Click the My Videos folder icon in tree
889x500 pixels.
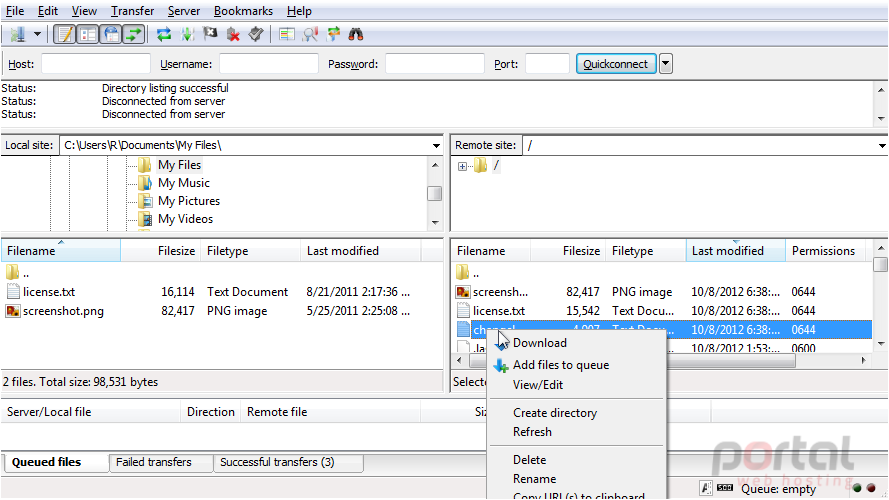[146, 219]
